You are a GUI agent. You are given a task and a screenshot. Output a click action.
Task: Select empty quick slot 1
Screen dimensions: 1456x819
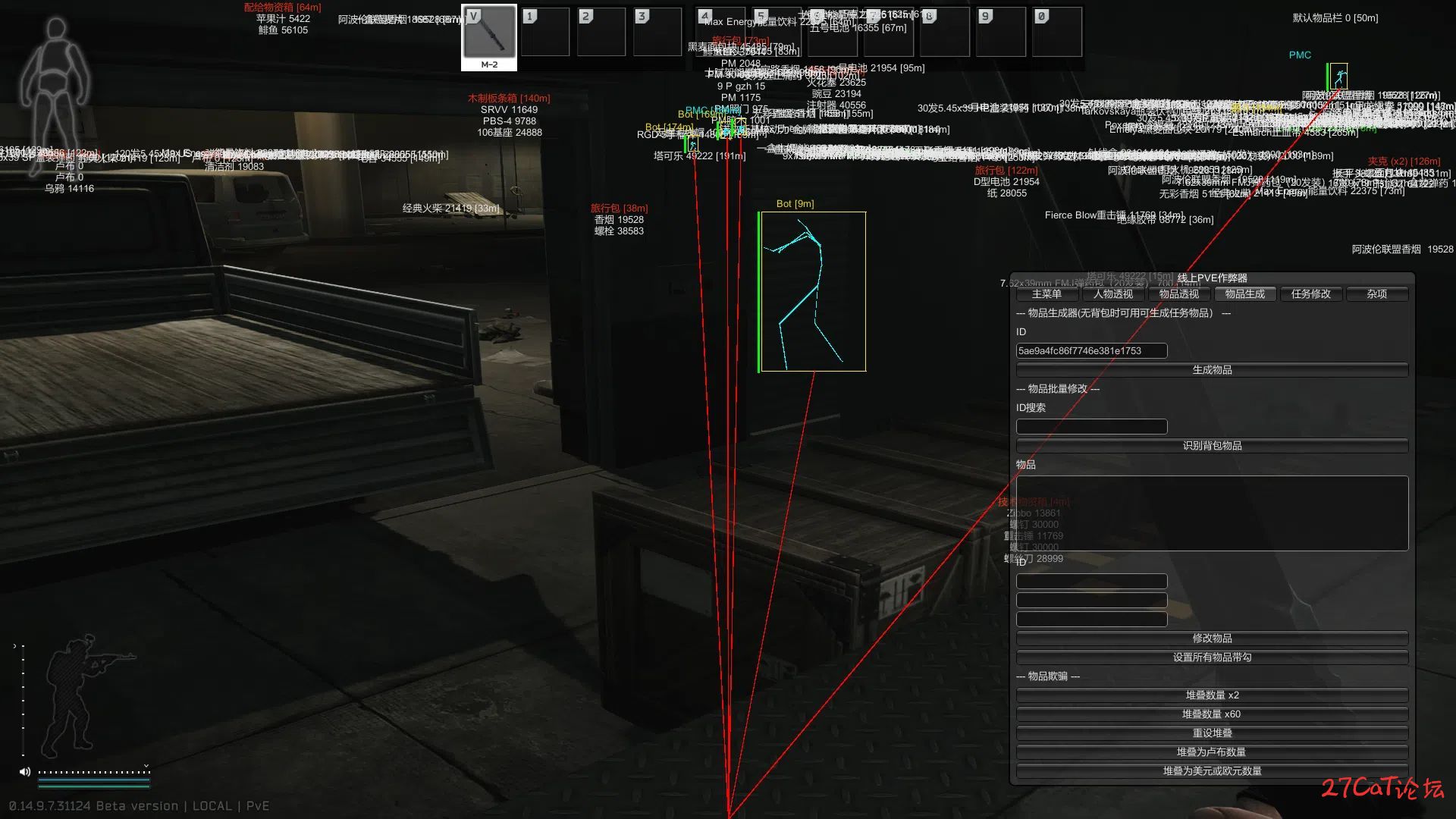(x=545, y=31)
